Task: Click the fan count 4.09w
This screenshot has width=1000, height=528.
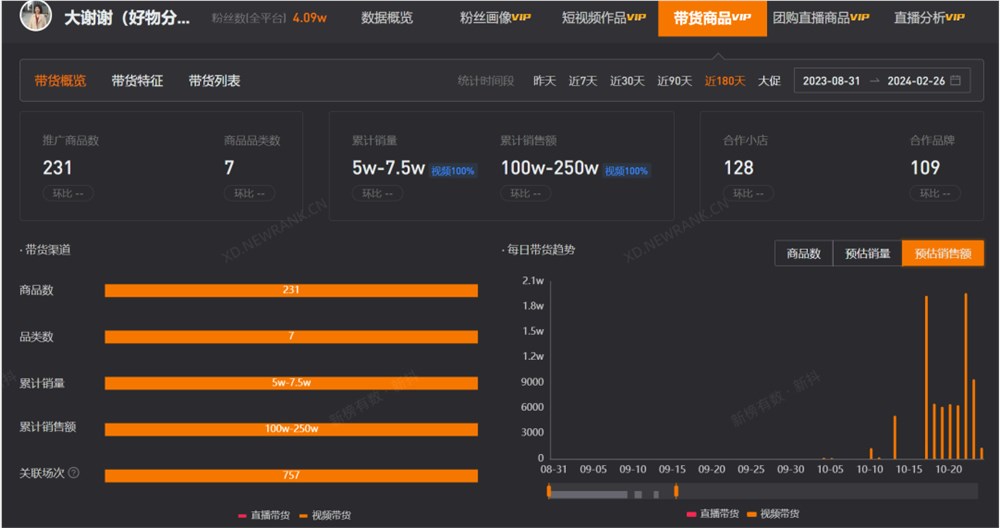Action: pos(310,18)
